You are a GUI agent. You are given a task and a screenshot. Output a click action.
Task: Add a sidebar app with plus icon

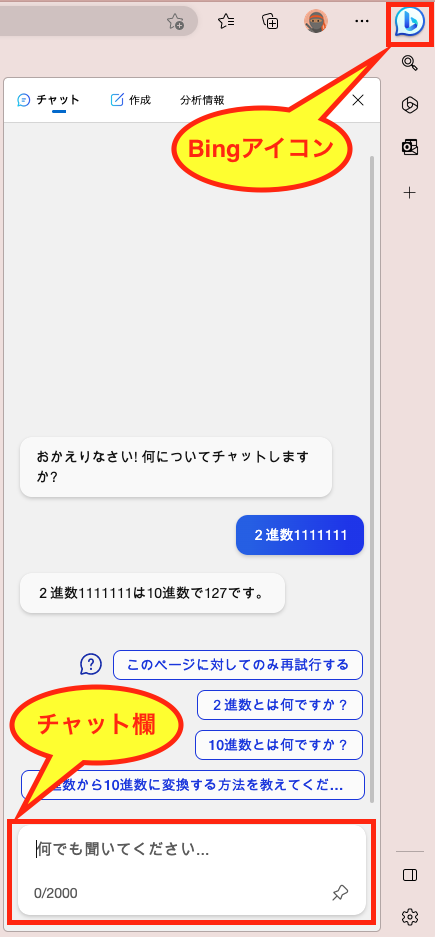pyautogui.click(x=409, y=192)
